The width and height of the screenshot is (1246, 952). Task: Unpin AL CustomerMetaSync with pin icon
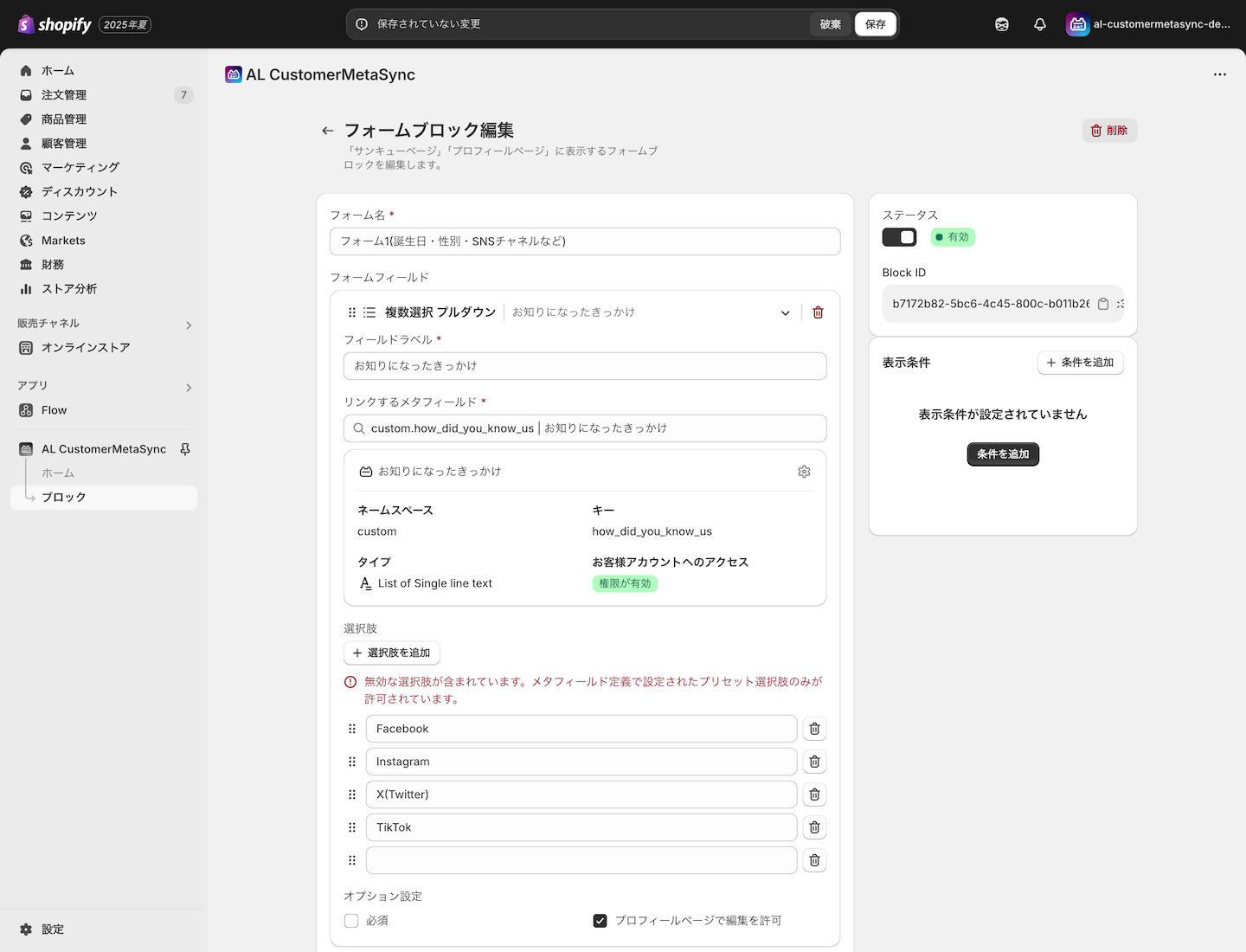click(185, 449)
